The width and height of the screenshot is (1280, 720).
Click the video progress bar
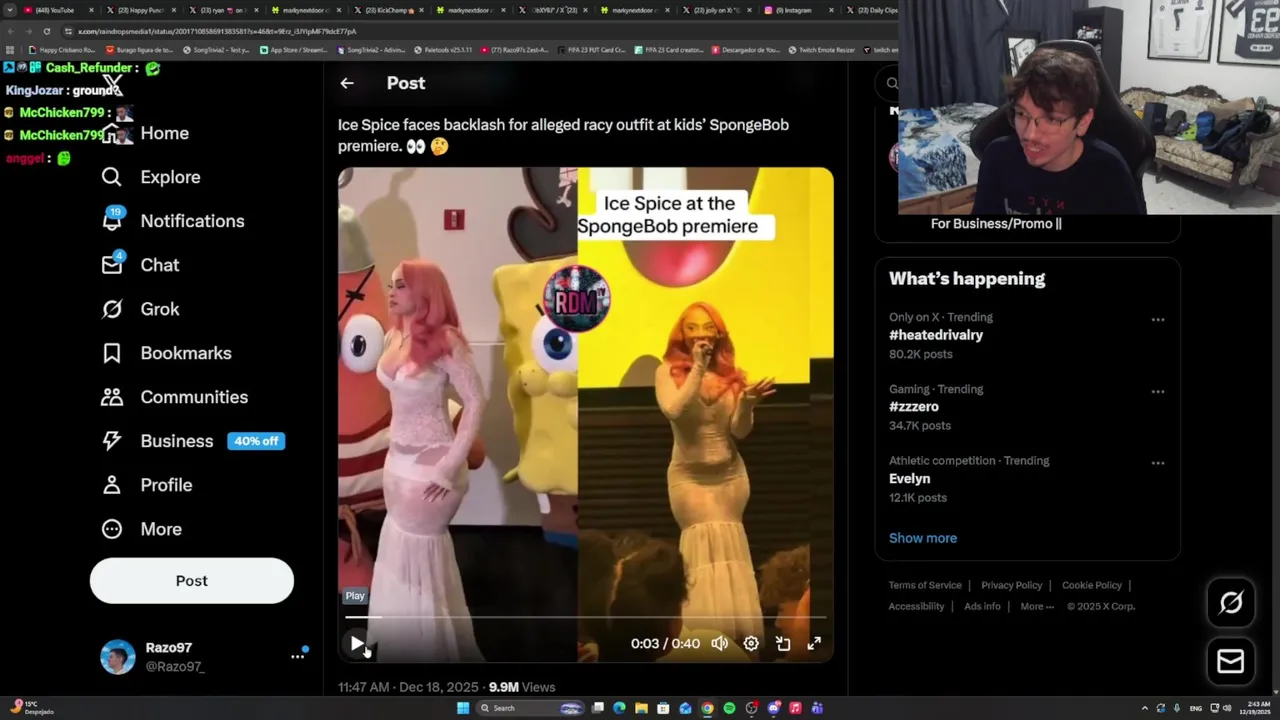(585, 618)
